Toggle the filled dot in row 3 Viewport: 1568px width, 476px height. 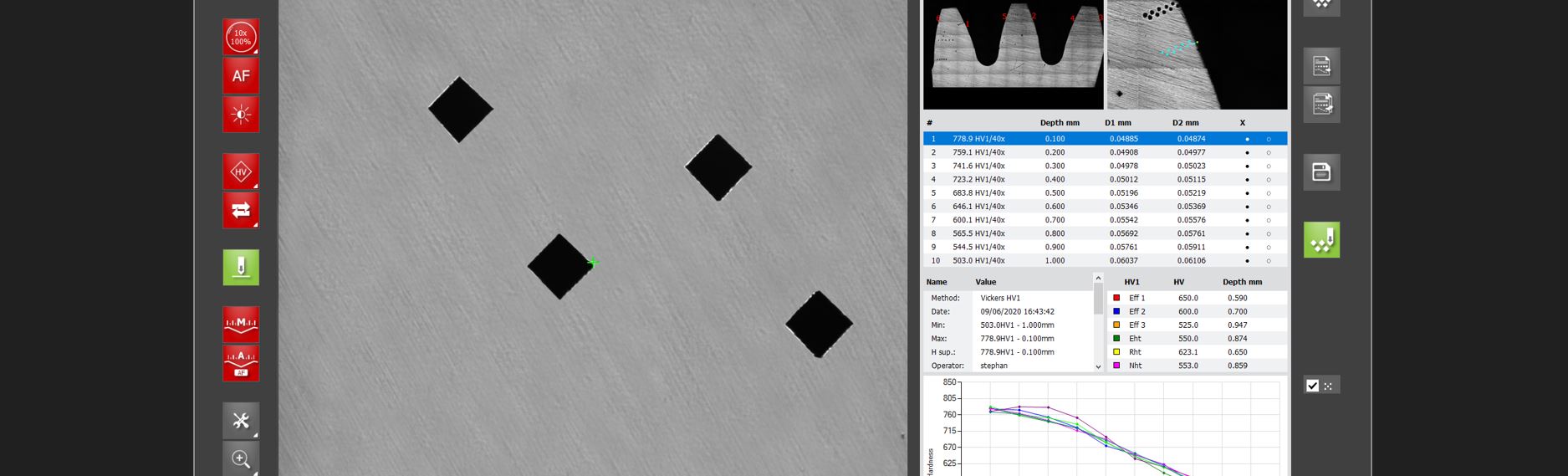(1247, 166)
